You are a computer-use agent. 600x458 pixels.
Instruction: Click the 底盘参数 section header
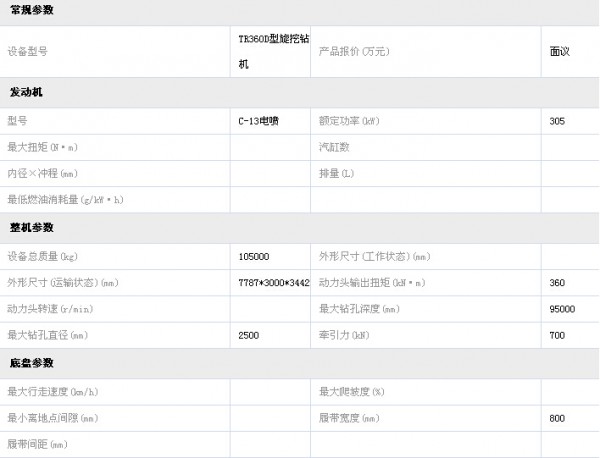pyautogui.click(x=32, y=363)
